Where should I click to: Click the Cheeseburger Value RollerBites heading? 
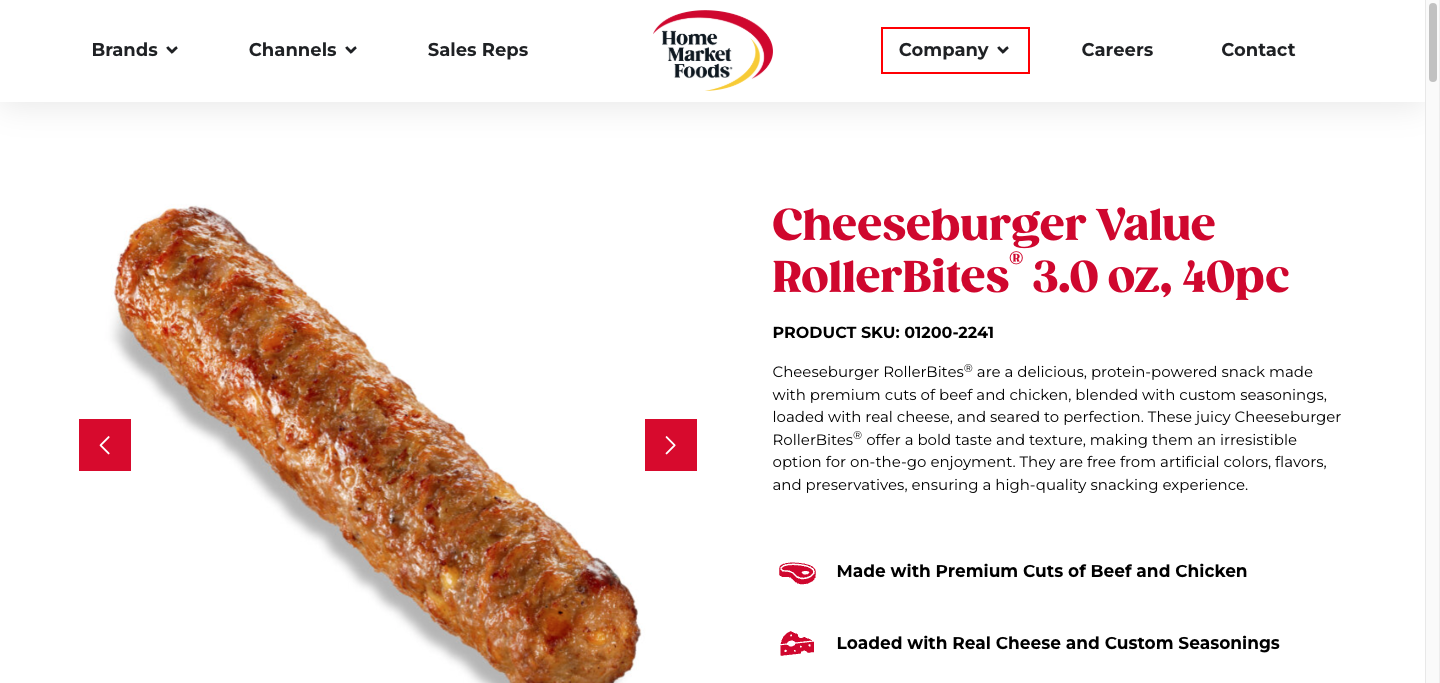click(1030, 251)
